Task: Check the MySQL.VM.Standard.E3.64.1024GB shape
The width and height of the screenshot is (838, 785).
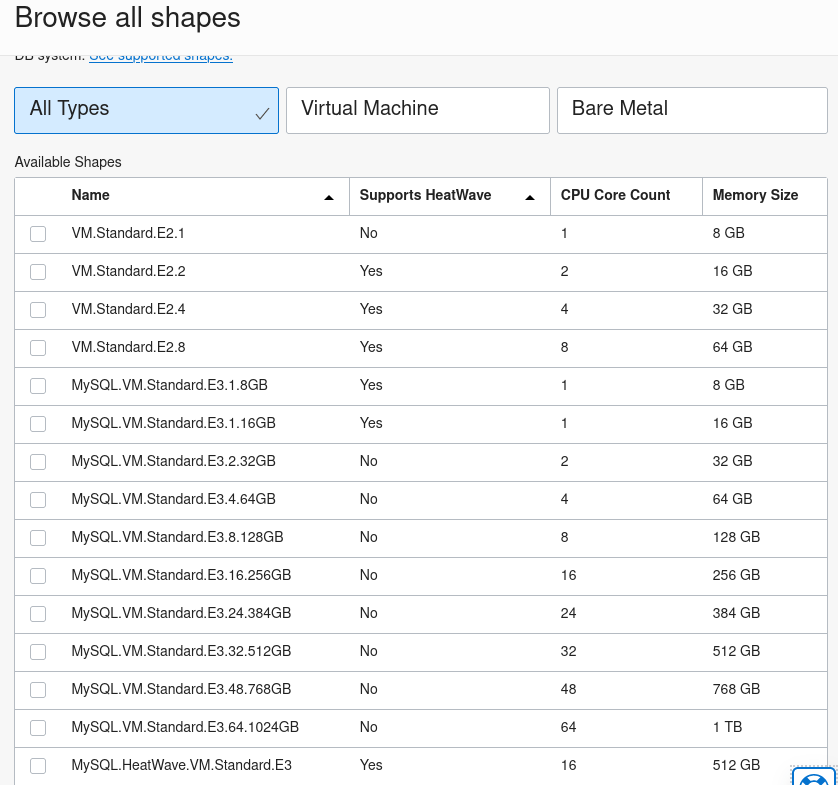Action: point(37,727)
